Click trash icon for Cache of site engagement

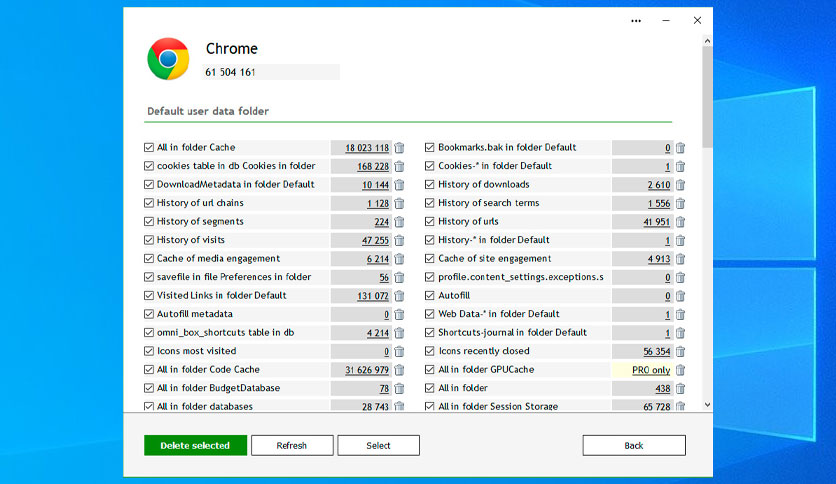(x=680, y=259)
